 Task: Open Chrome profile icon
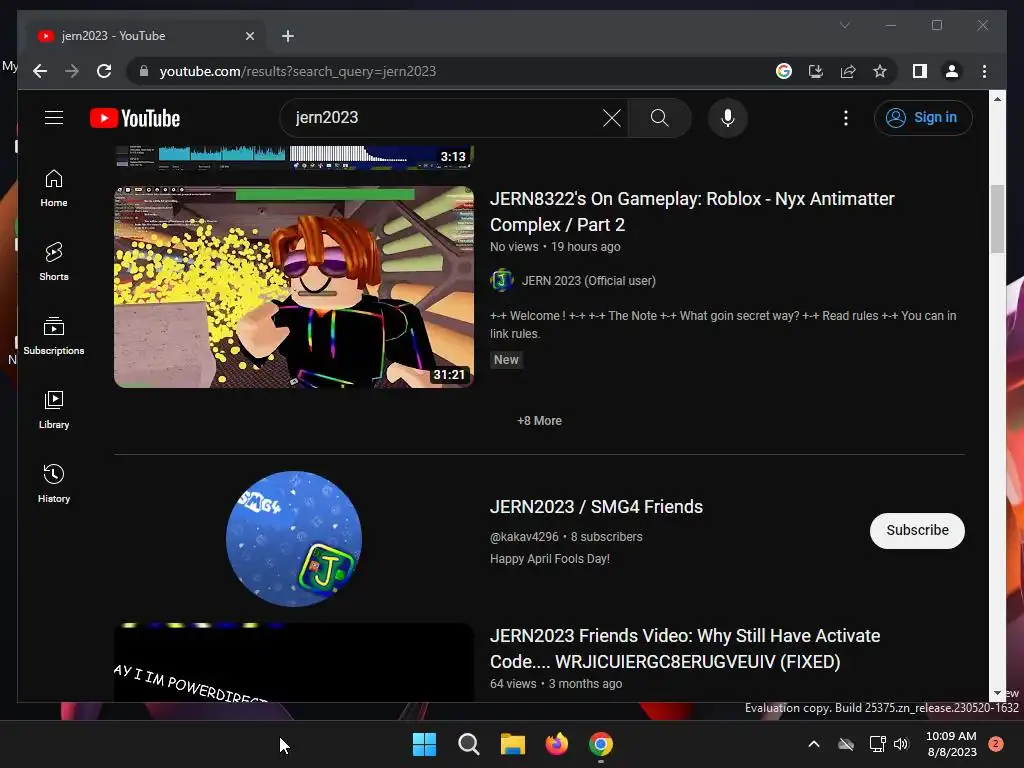click(x=952, y=71)
